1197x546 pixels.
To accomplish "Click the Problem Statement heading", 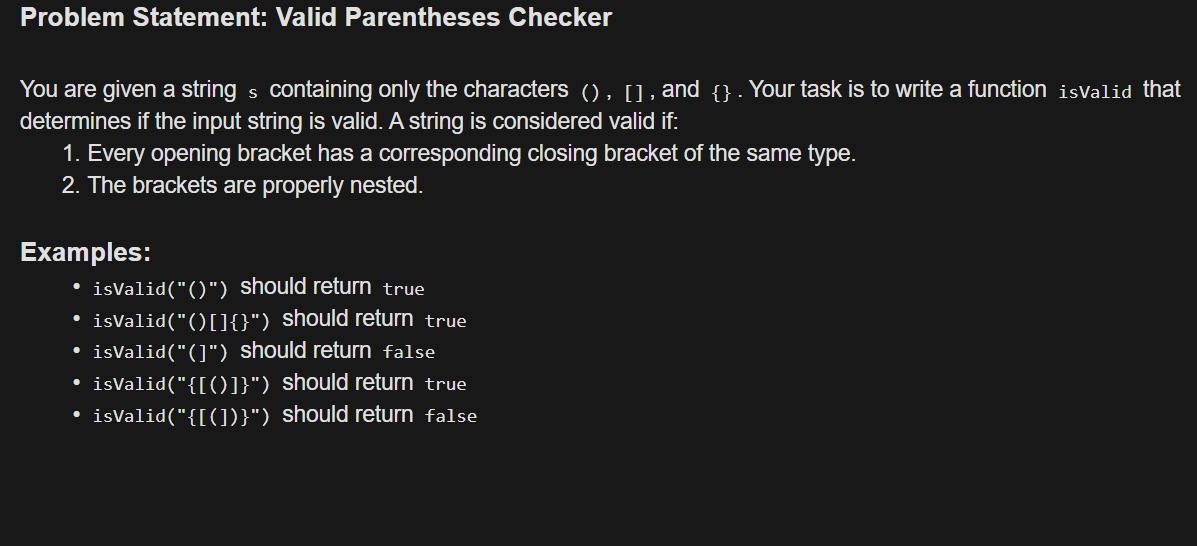I will tap(316, 18).
